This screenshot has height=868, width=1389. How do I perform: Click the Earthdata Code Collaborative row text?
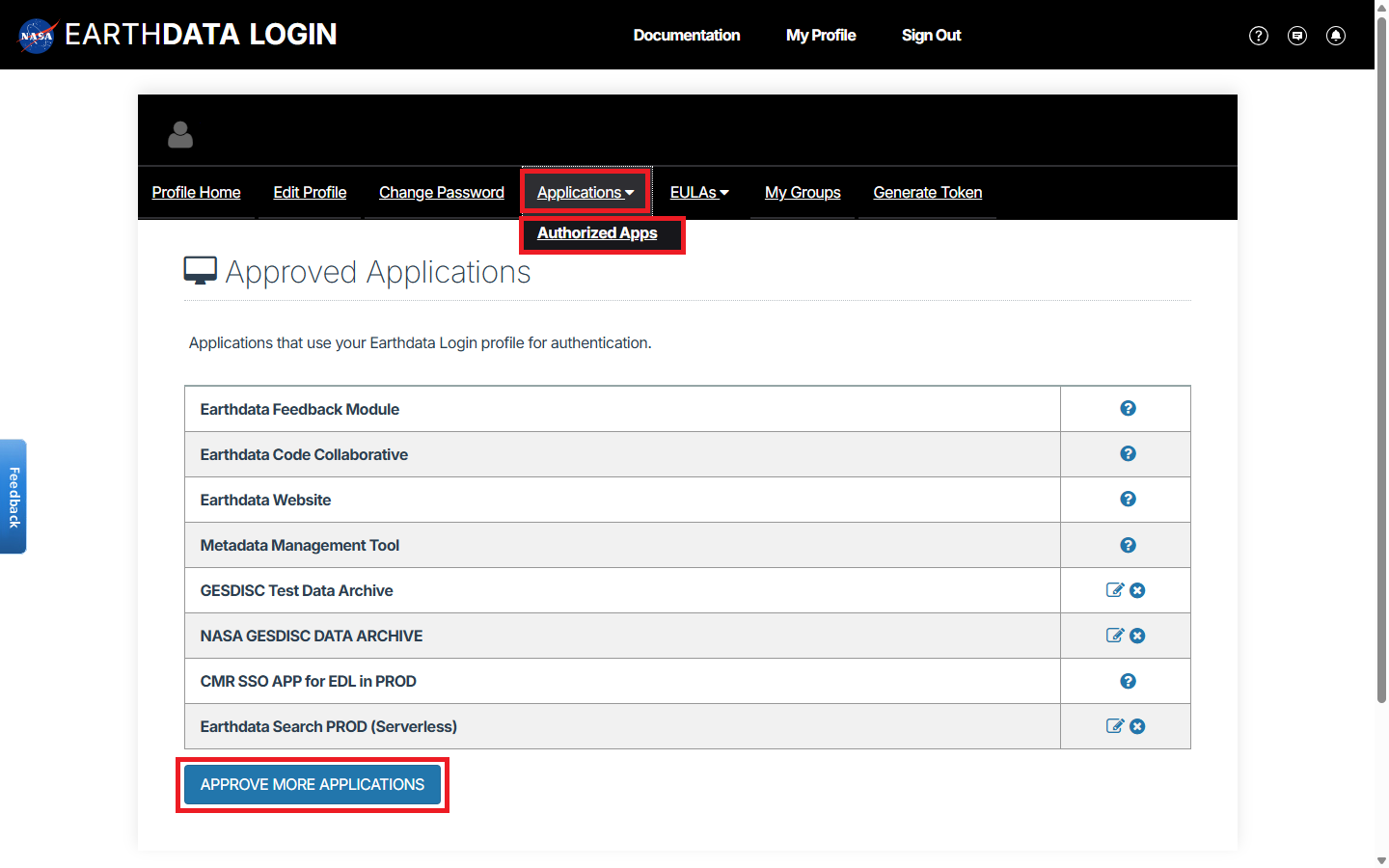point(304,454)
